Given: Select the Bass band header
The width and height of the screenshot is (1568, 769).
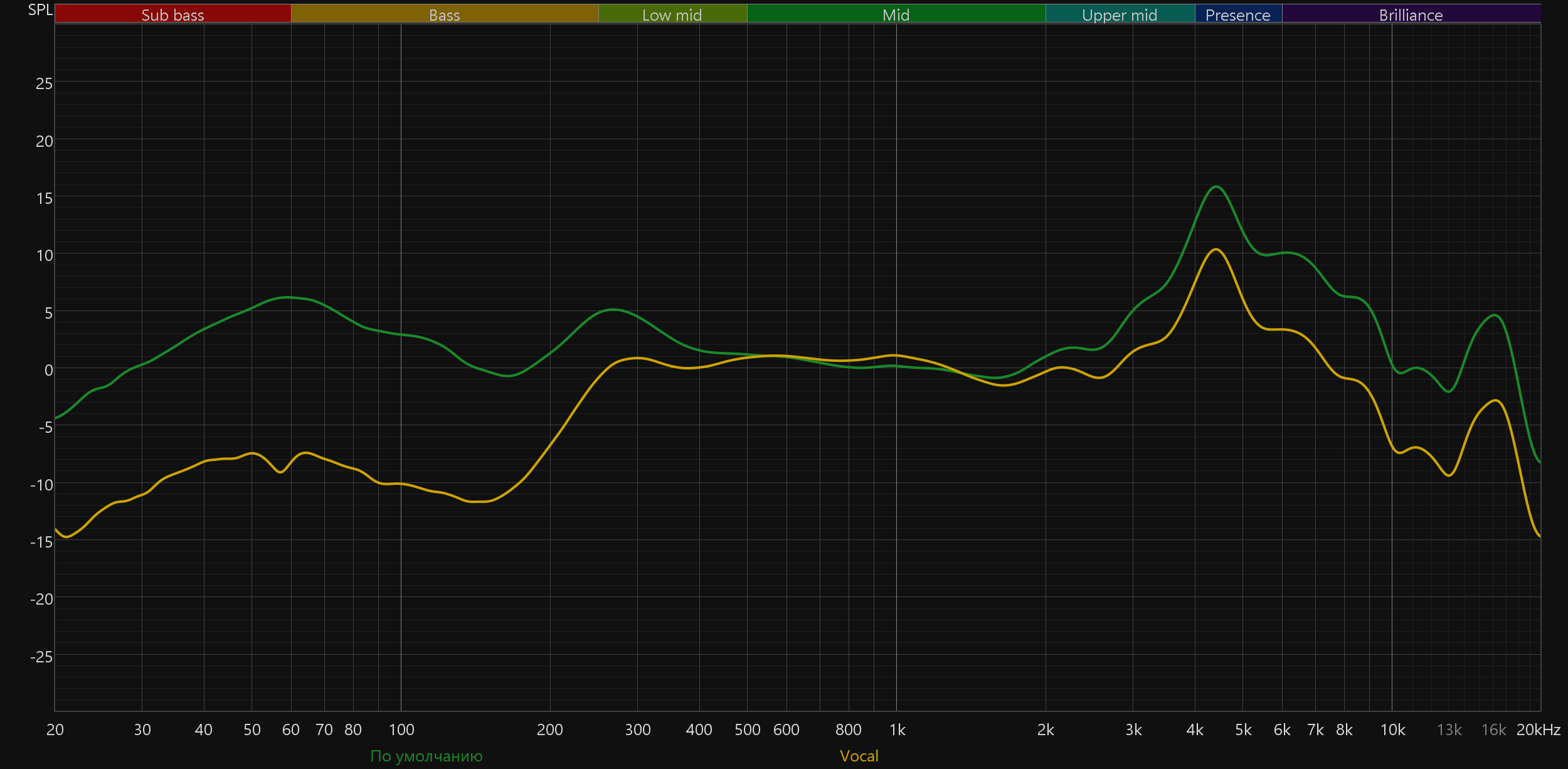Looking at the screenshot, I should point(444,14).
